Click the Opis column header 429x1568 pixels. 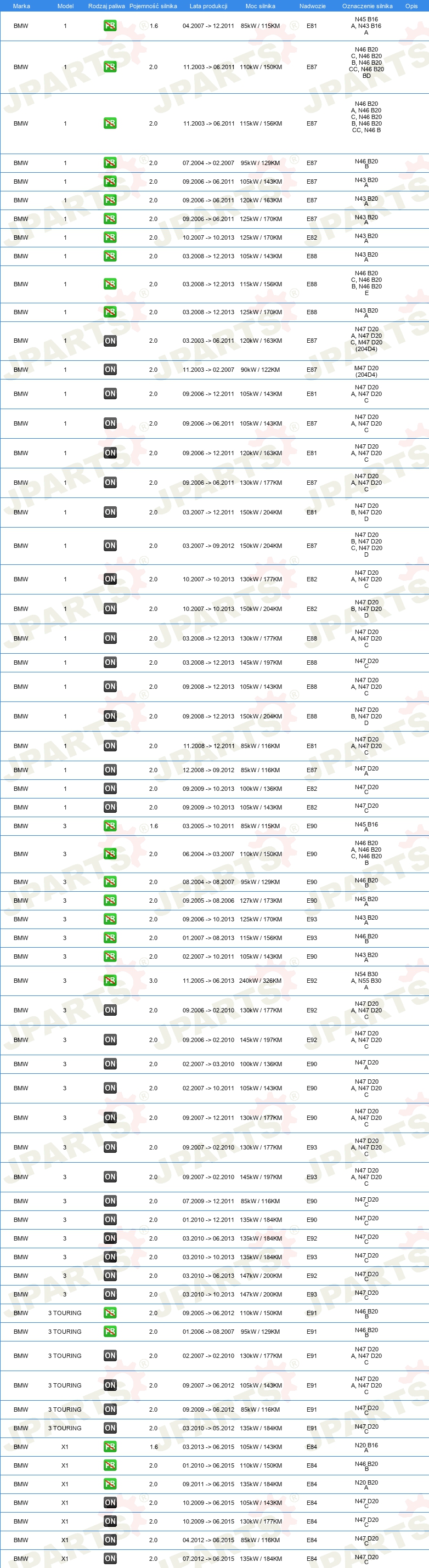(x=412, y=6)
